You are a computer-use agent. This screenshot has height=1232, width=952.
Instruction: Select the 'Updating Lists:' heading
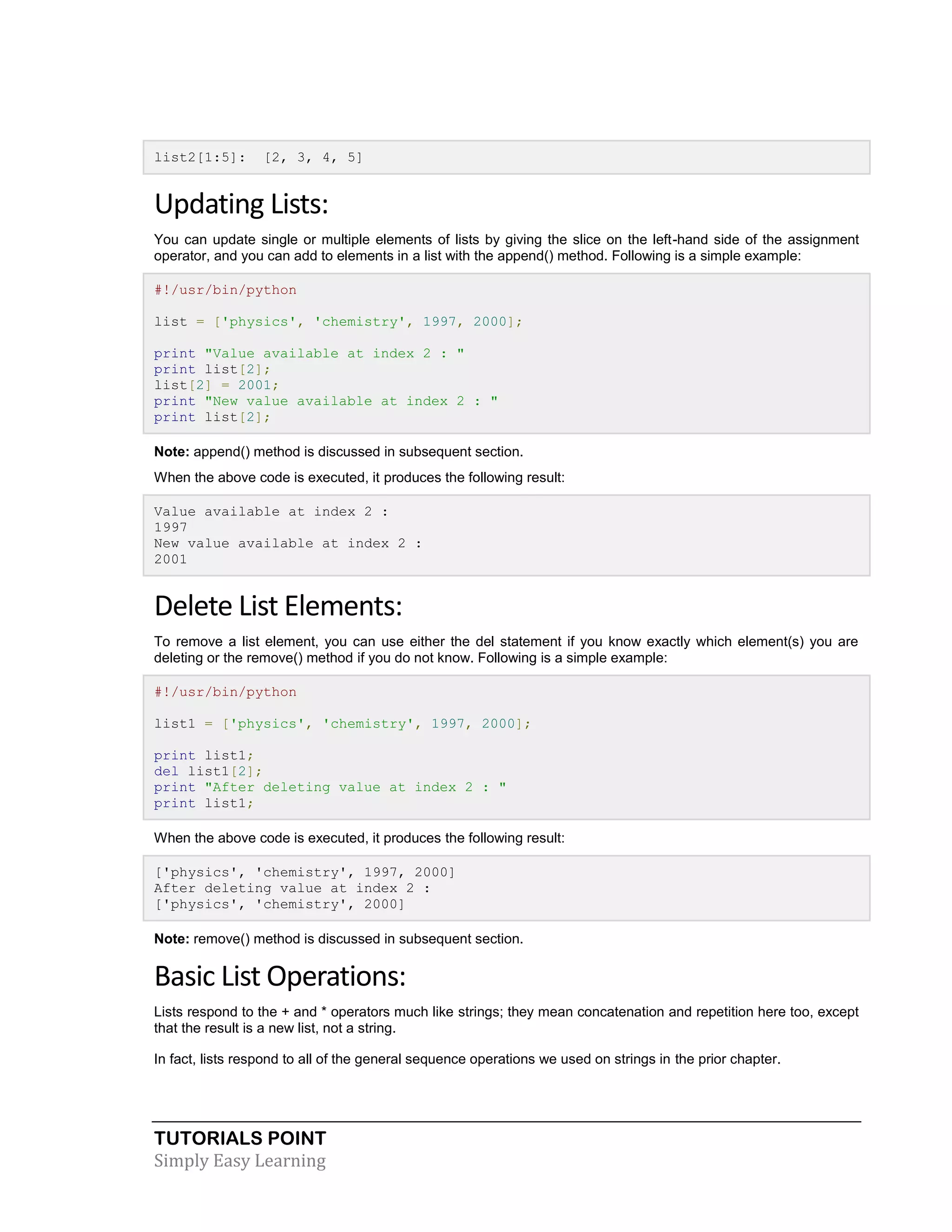click(241, 204)
